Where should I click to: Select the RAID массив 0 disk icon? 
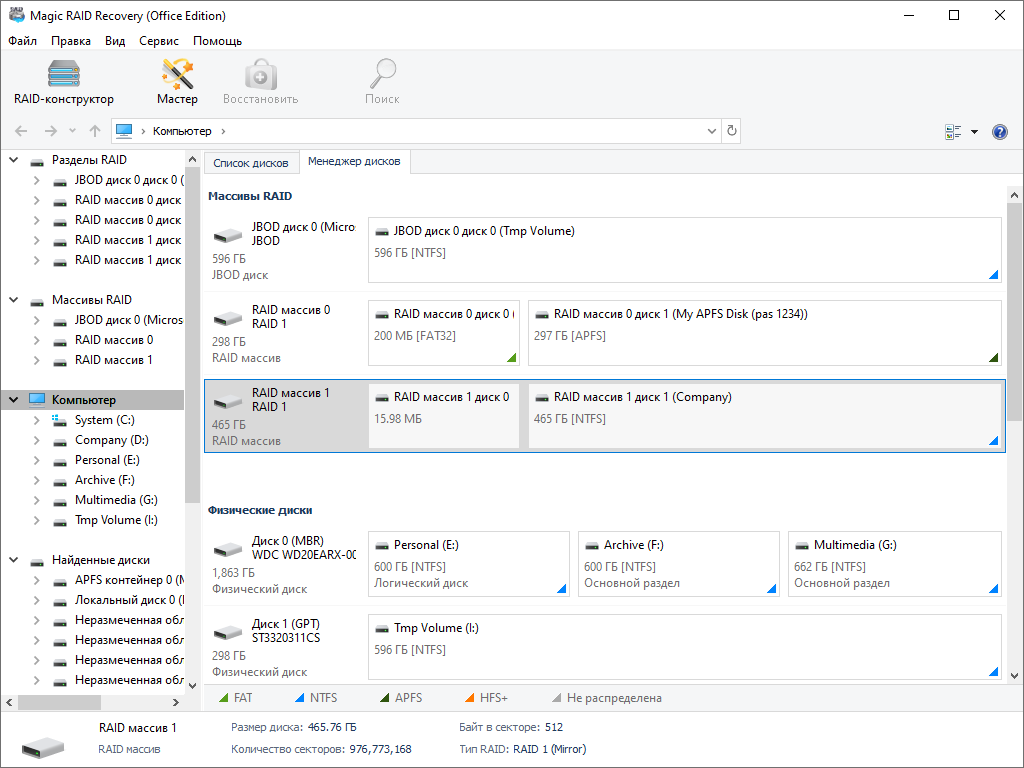click(x=229, y=320)
